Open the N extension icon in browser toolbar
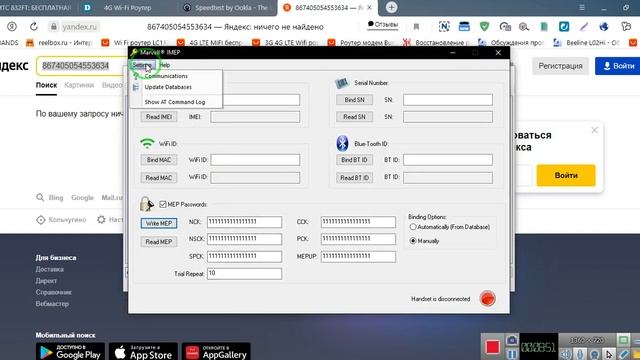 coord(444,27)
